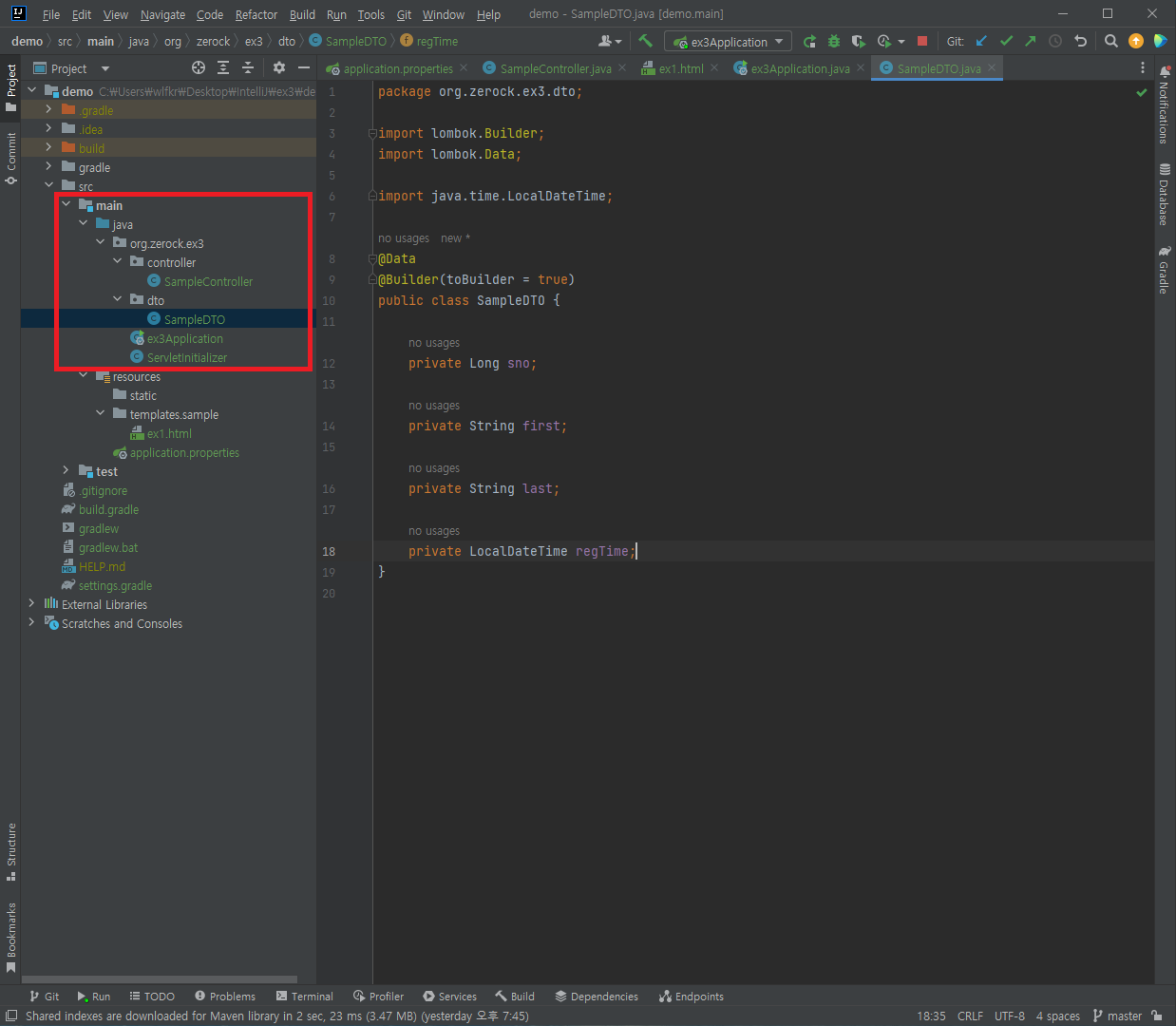Open the JetBrains toolbox icon at top right

(1160, 41)
